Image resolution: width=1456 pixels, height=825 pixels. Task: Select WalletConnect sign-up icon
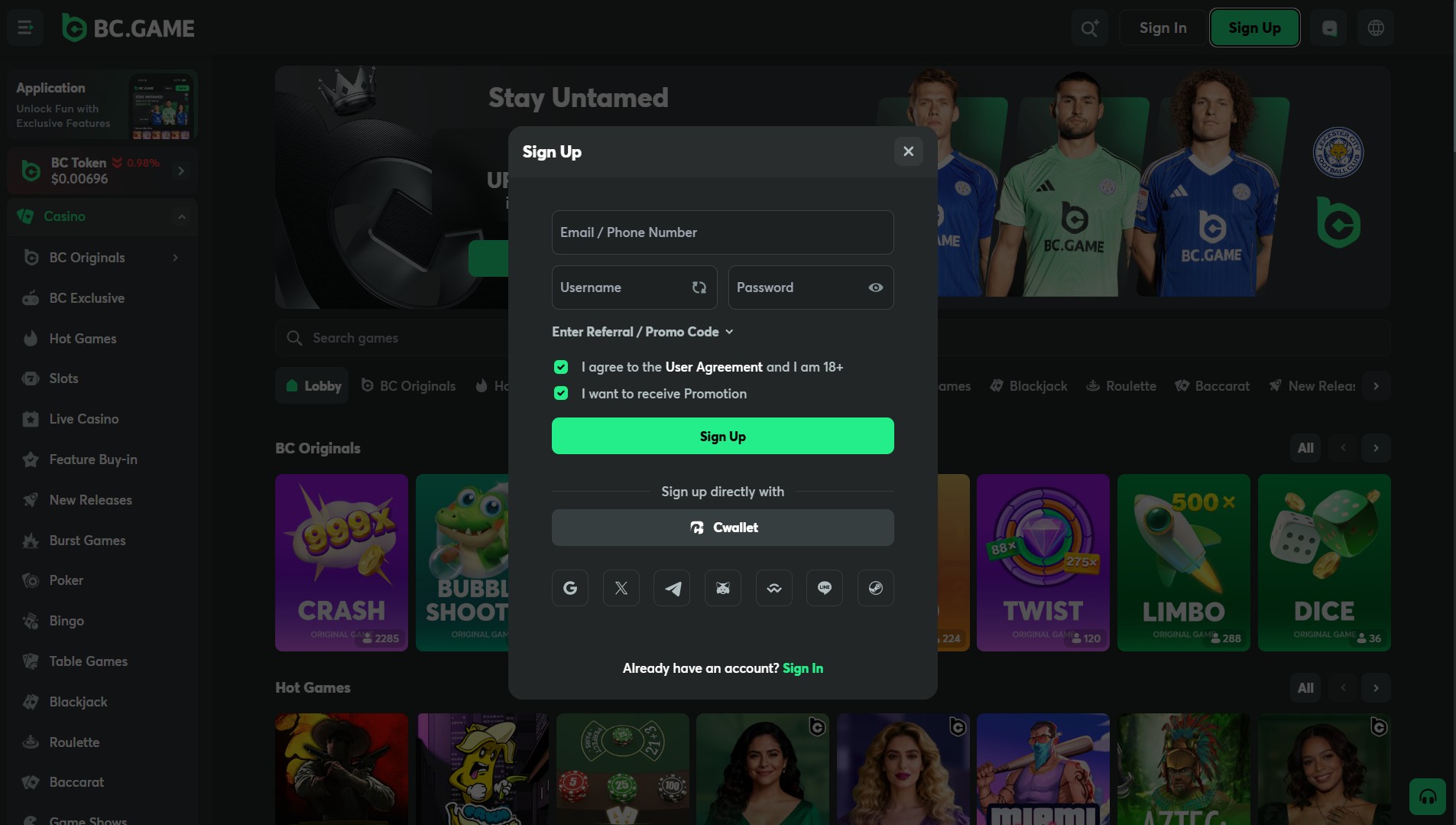point(773,588)
